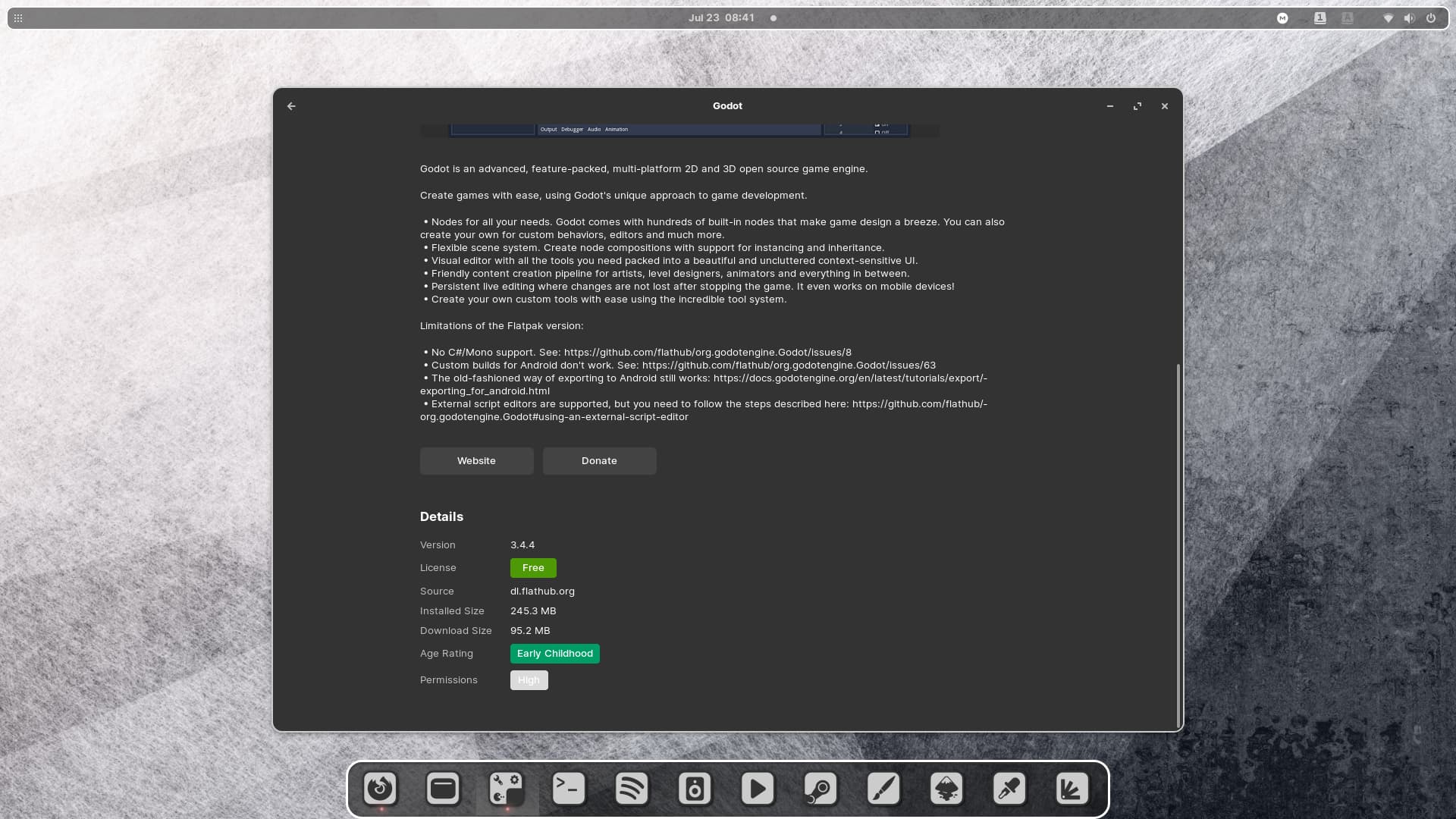This screenshot has height=819, width=1456.
Task: Open Inkscape from the dock
Action: [x=946, y=789]
